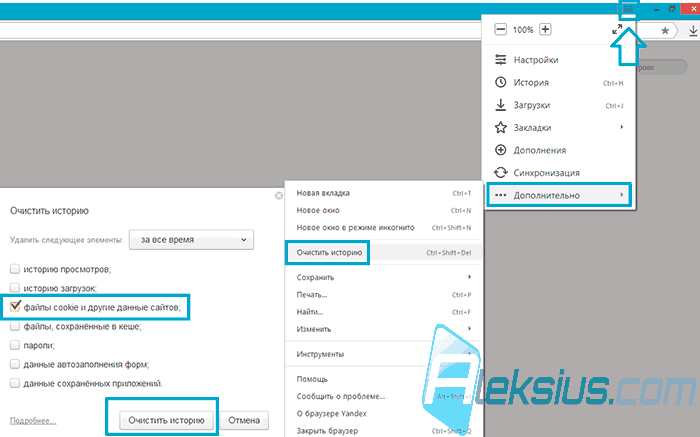Click the zoom in plus icon

click(545, 29)
